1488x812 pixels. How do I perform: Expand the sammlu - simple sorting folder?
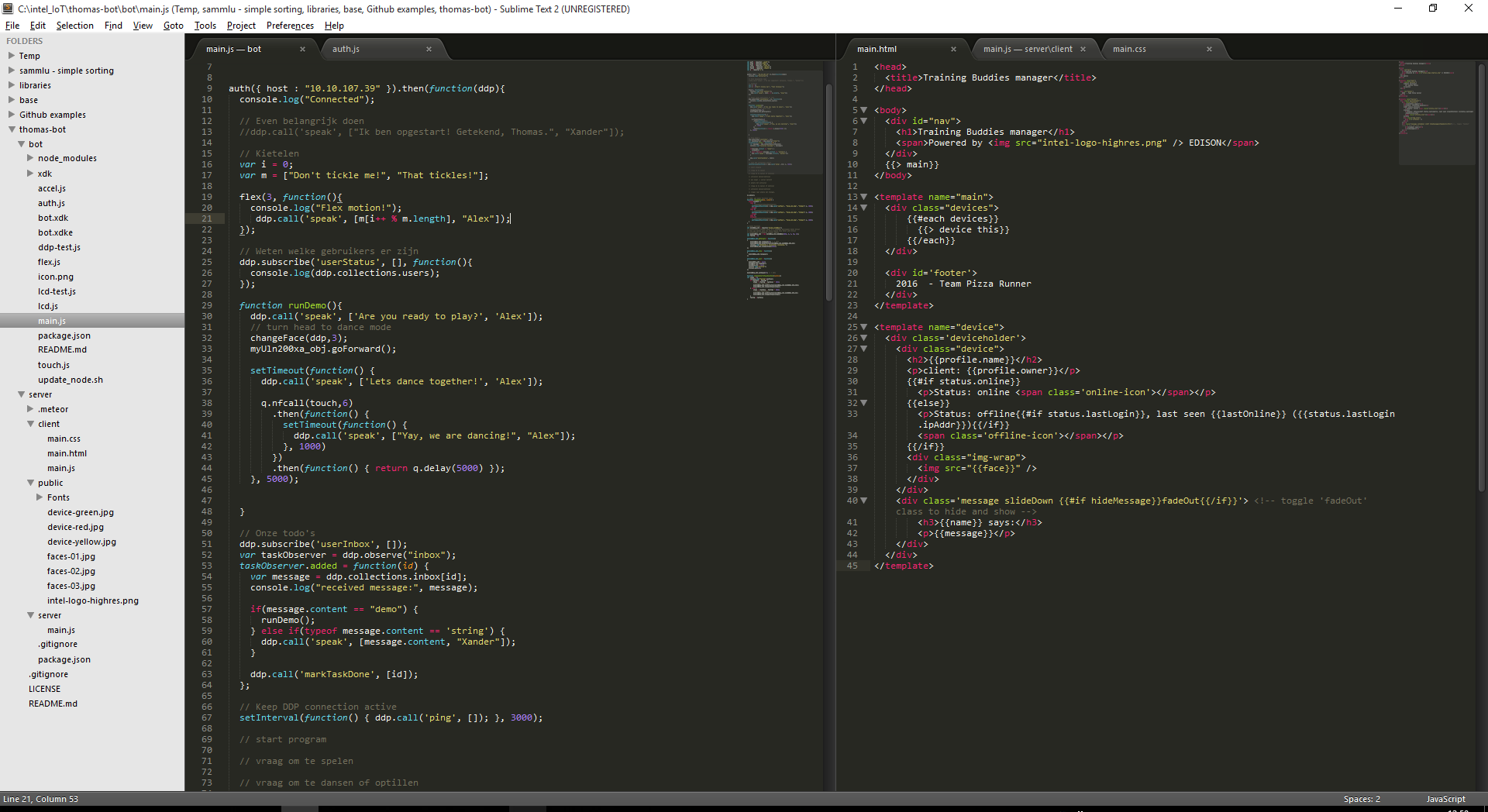click(12, 71)
